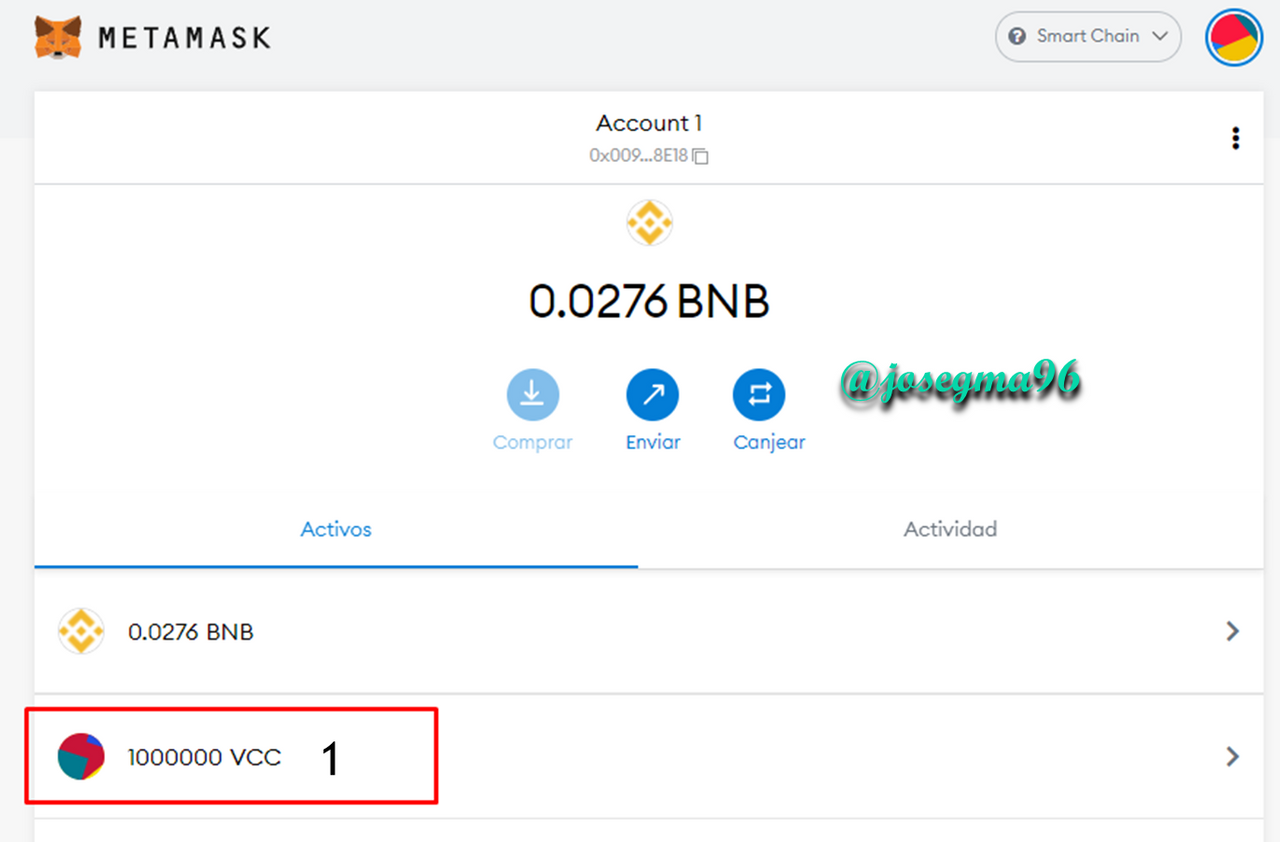Click the MetaMask fox logo
Screen dimensions: 1280x842
(x=58, y=37)
